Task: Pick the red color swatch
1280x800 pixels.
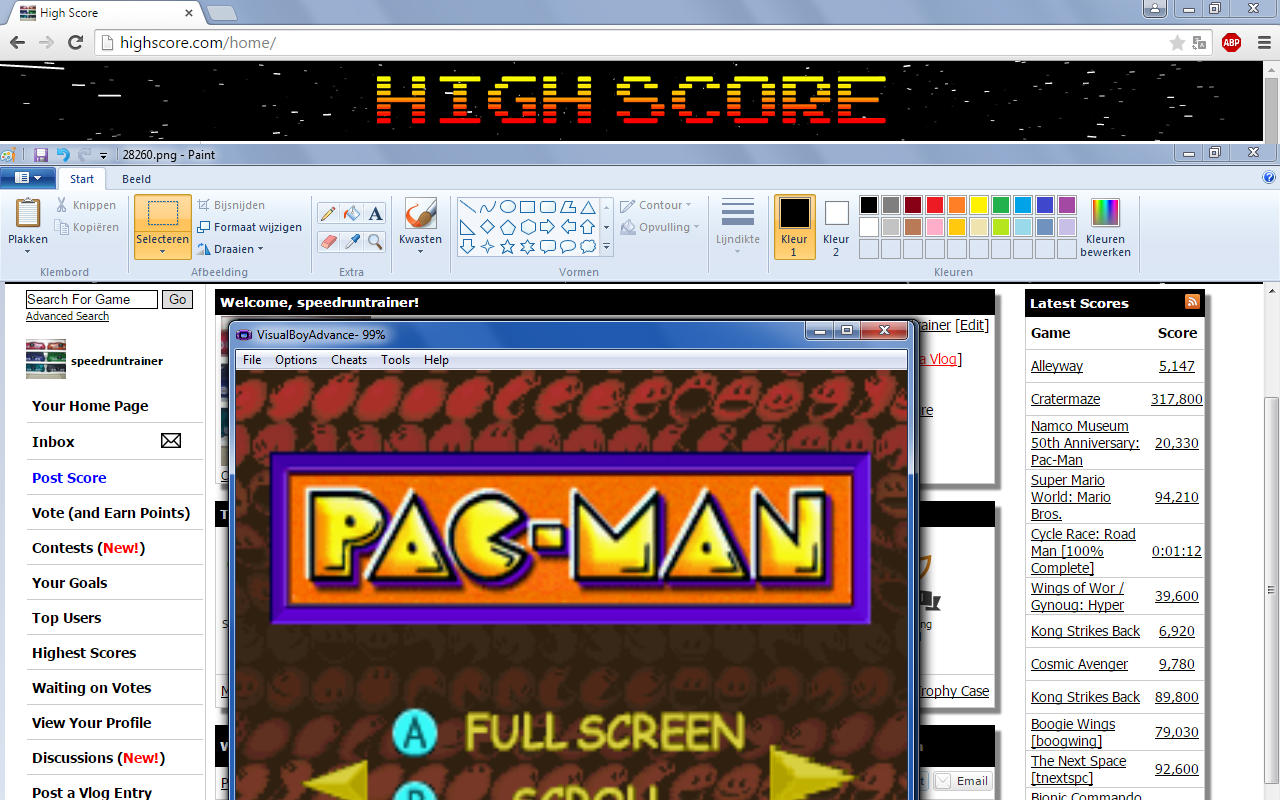Action: (935, 205)
